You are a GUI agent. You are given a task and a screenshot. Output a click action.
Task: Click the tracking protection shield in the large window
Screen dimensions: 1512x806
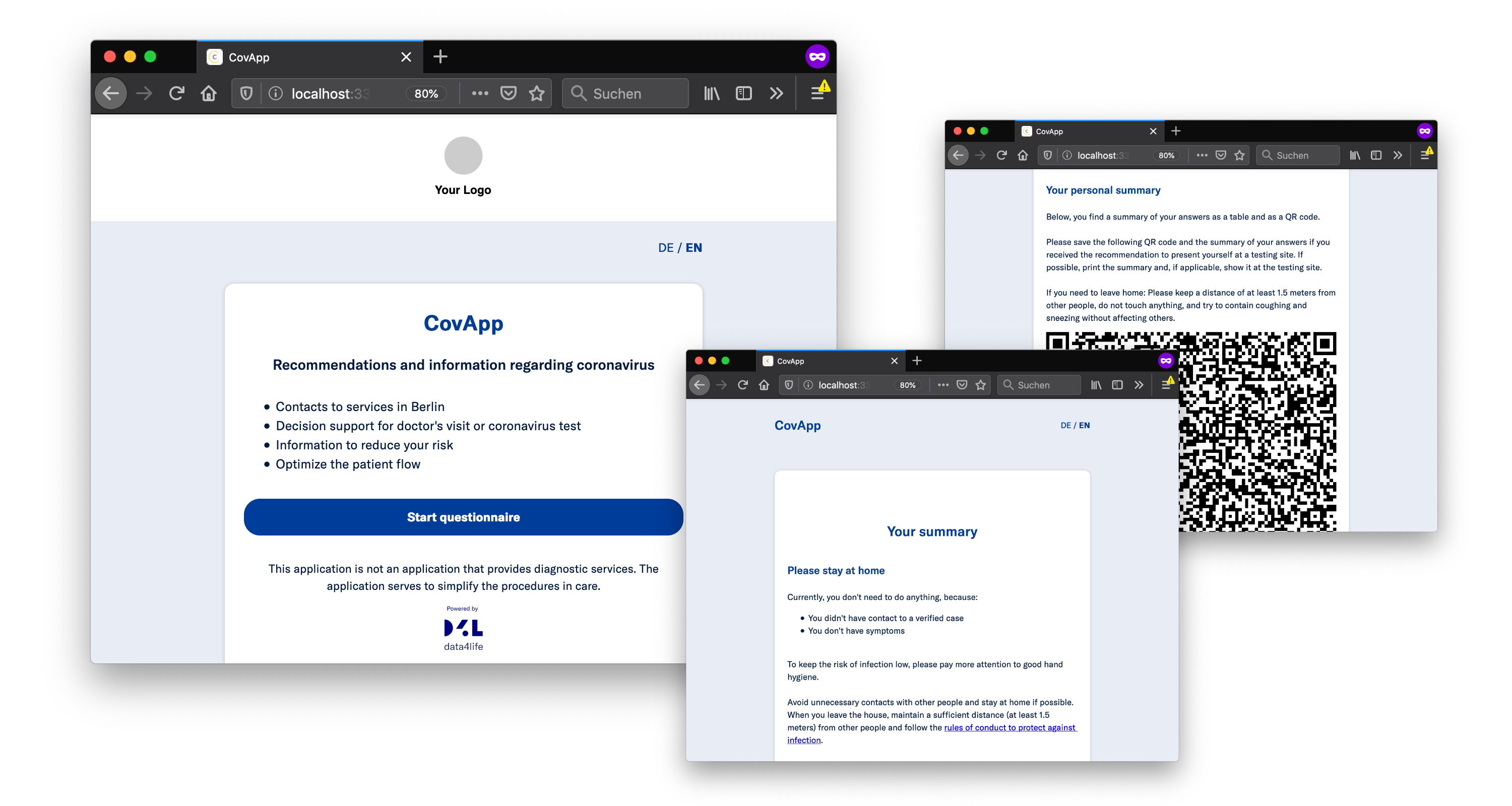pos(246,93)
